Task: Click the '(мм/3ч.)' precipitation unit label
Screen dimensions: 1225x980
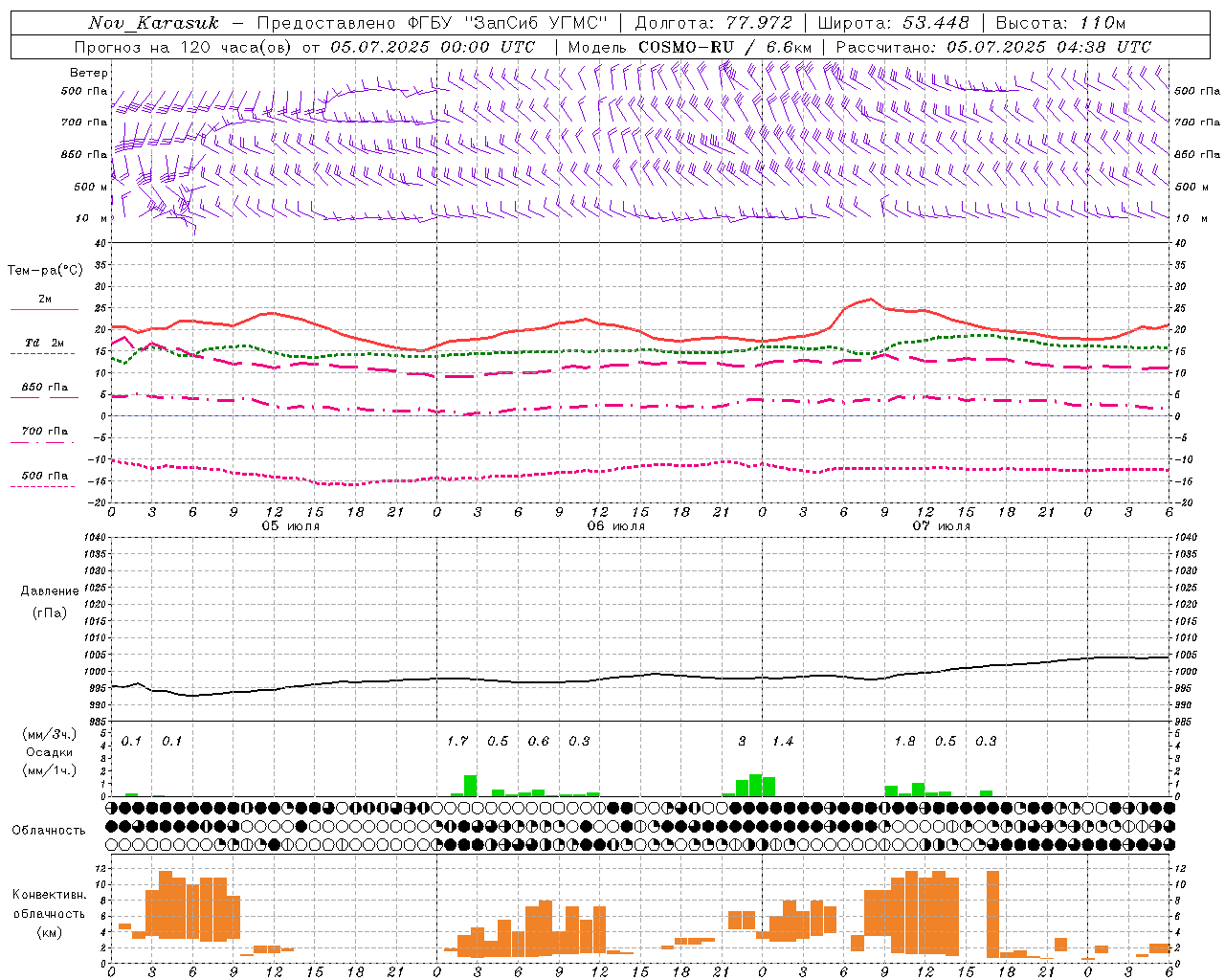Action: point(48,734)
